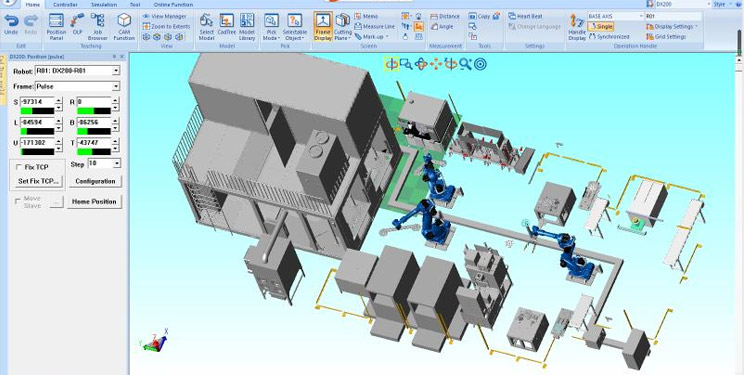Open the Robot dropdown R01: DX200-R01
The width and height of the screenshot is (744, 375).
[x=116, y=71]
